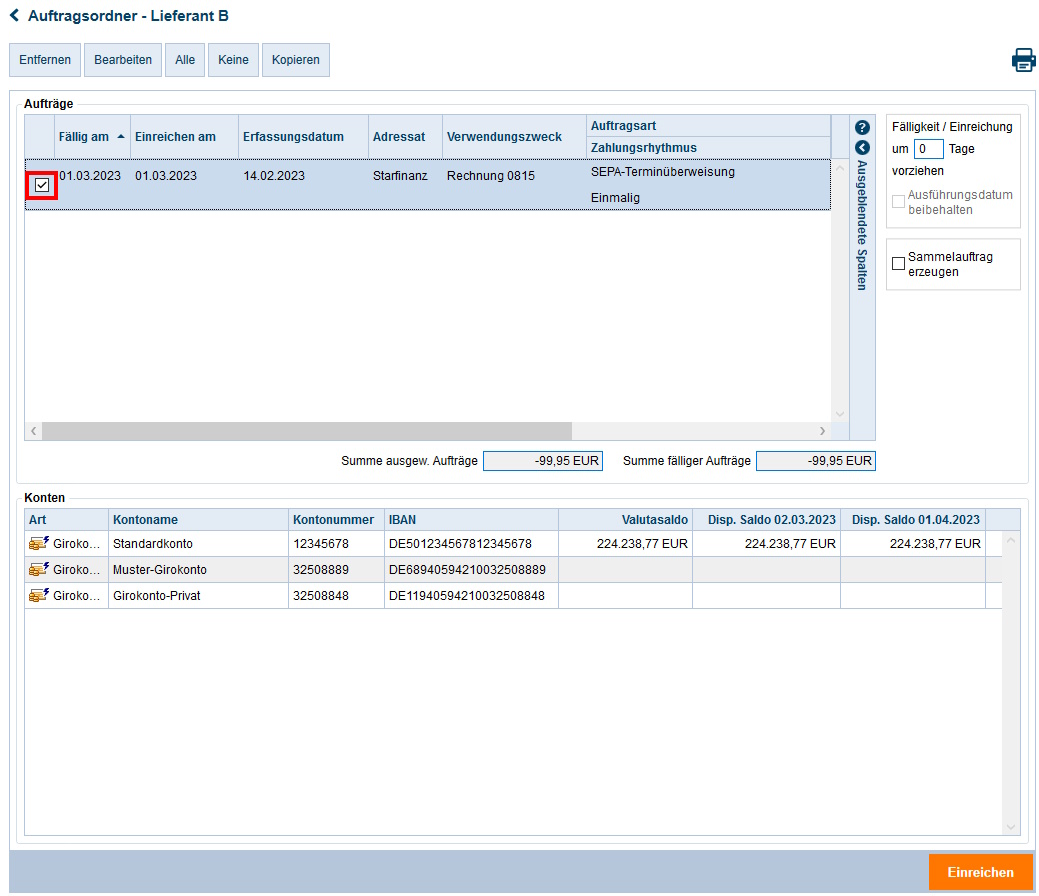Click the 14.02.2023 entry date cell
This screenshot has height=896, width=1039.
[x=274, y=176]
